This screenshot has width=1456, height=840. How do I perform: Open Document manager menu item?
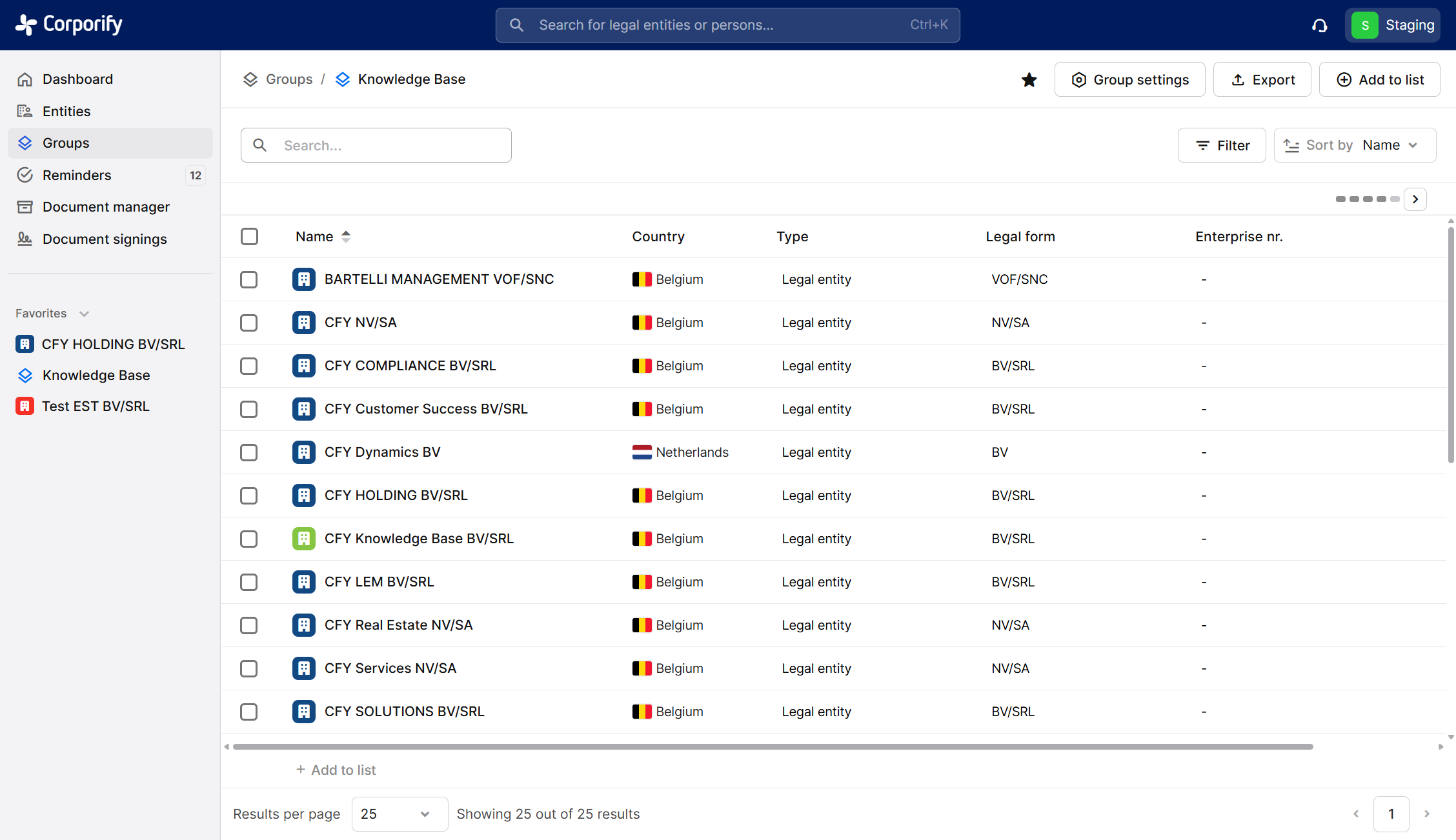coord(106,207)
